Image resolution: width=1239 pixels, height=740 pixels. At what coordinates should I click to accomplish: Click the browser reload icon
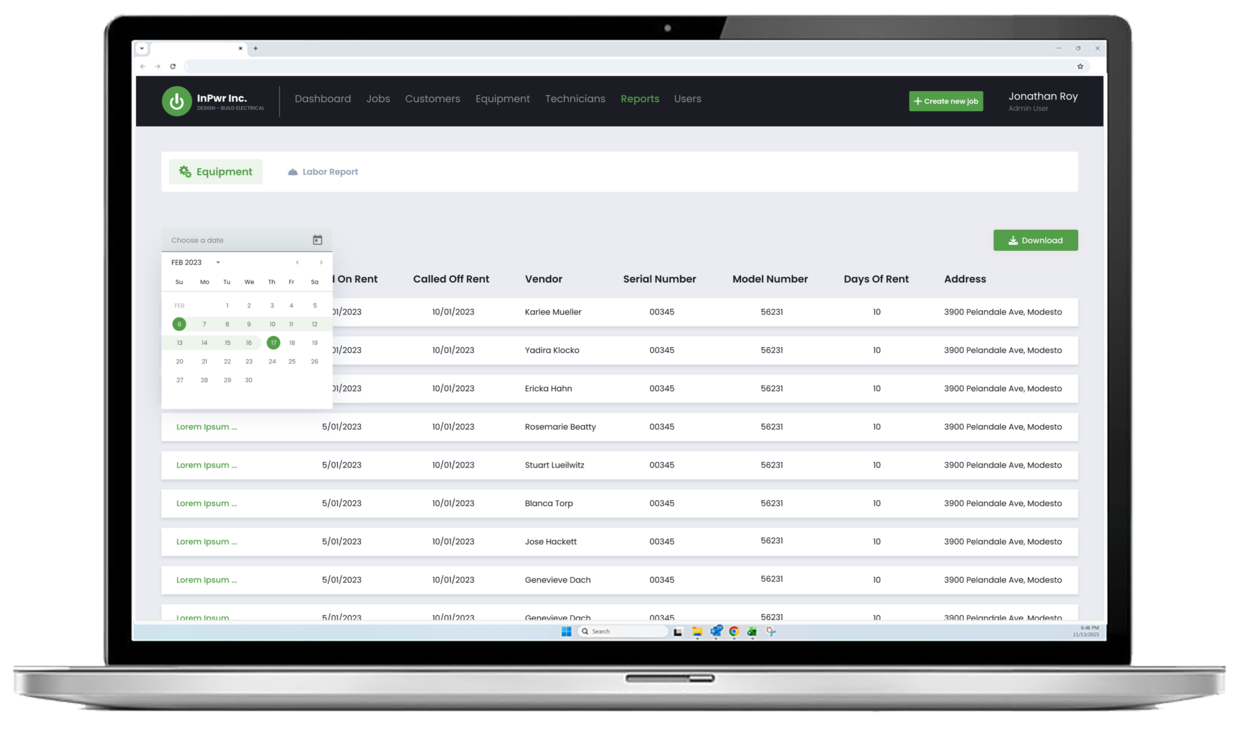tap(173, 67)
